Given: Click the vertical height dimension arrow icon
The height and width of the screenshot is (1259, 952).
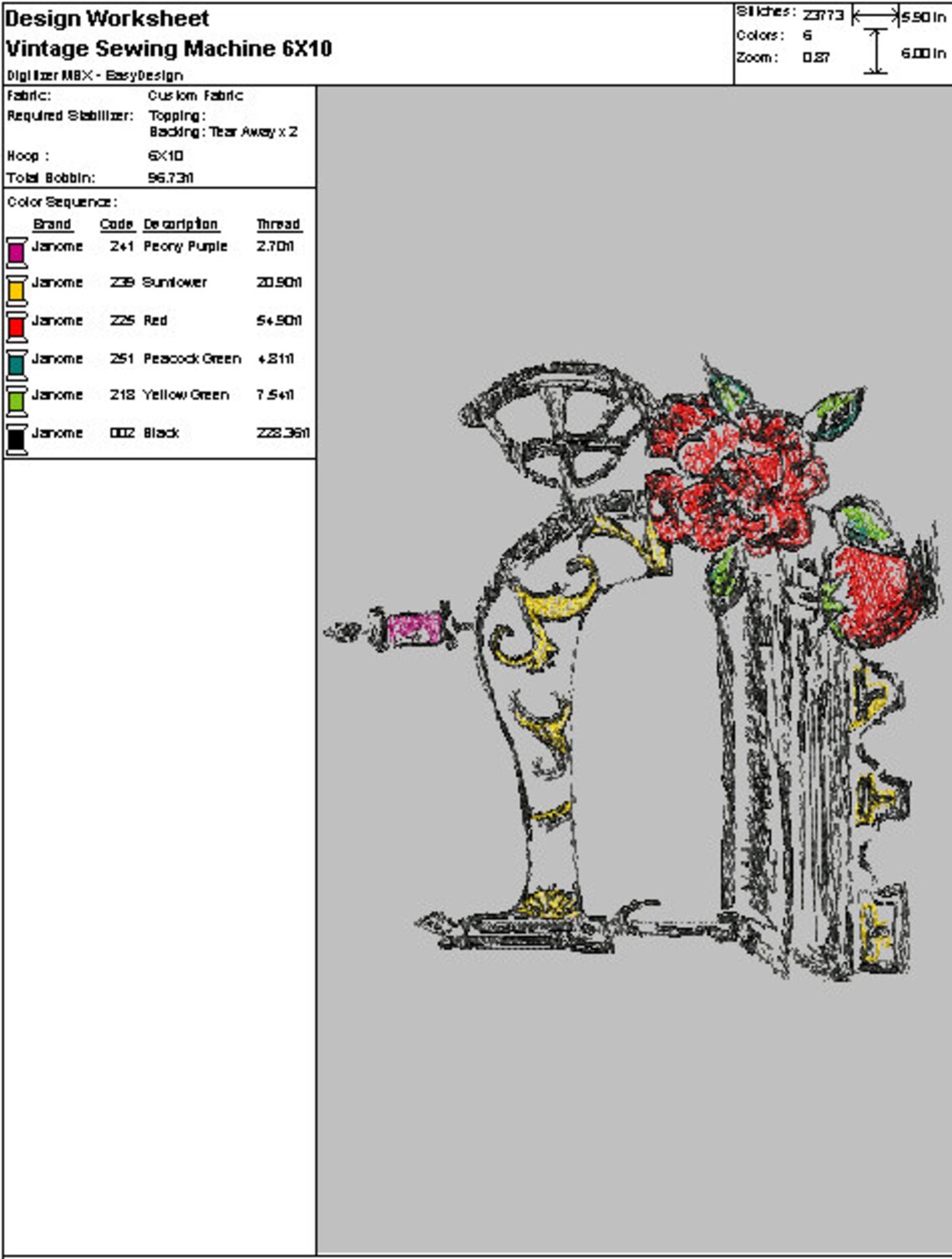Looking at the screenshot, I should coord(876,50).
